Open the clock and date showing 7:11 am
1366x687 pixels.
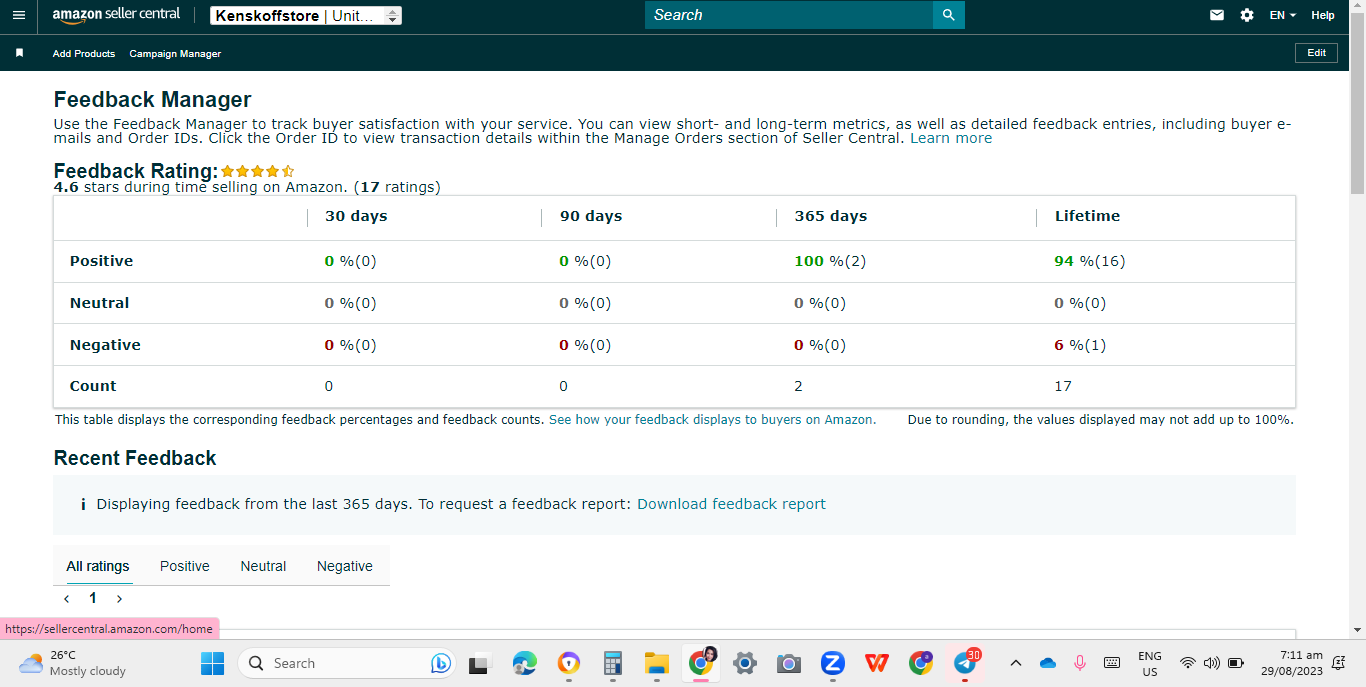click(x=1292, y=663)
